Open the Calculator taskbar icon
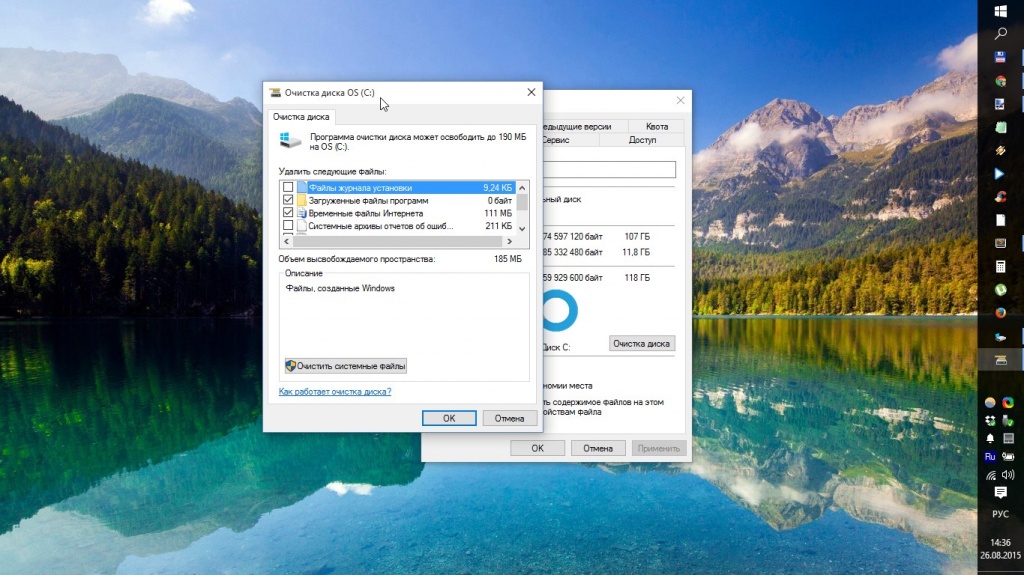This screenshot has height=575, width=1024. tap(1000, 267)
